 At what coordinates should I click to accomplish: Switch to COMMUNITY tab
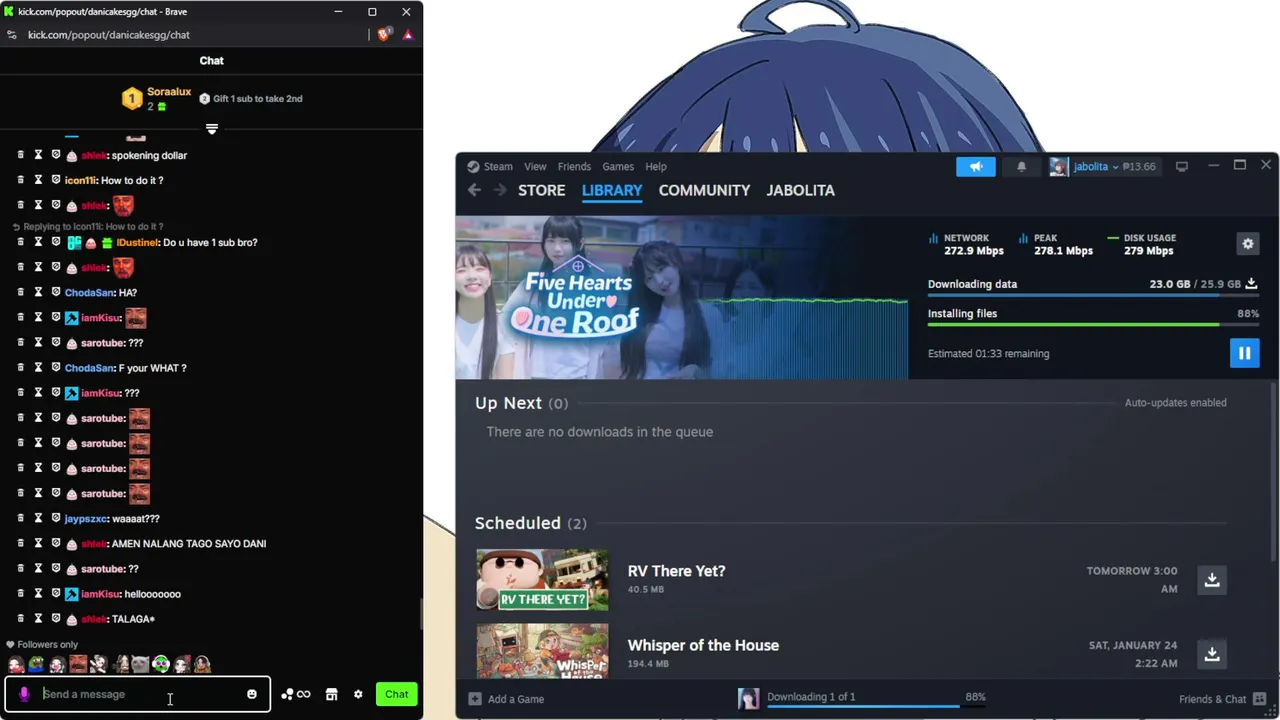[704, 190]
